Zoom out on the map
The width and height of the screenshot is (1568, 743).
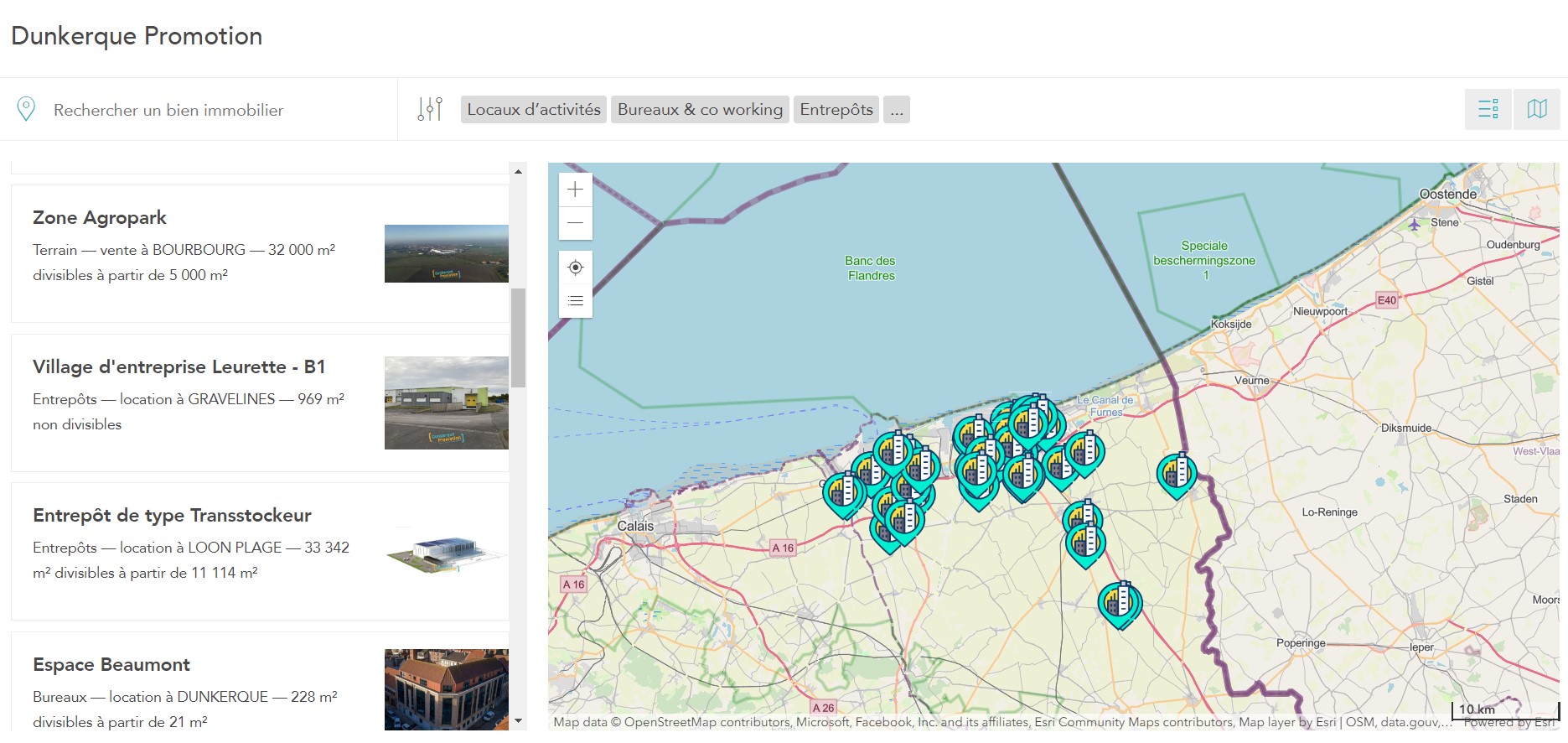click(575, 223)
